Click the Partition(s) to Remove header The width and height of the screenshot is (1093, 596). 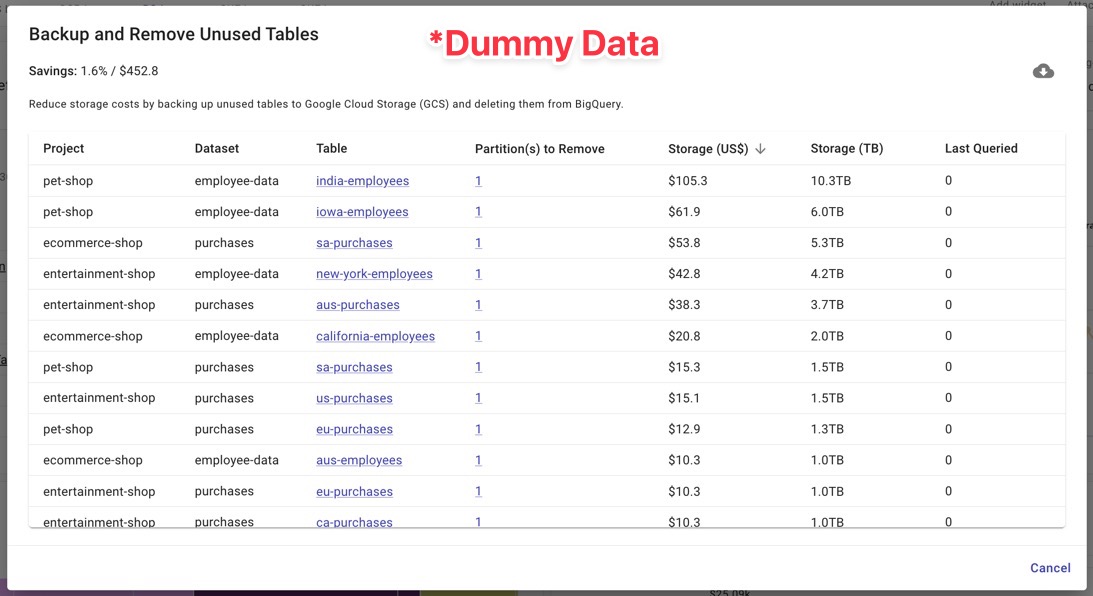coord(540,148)
